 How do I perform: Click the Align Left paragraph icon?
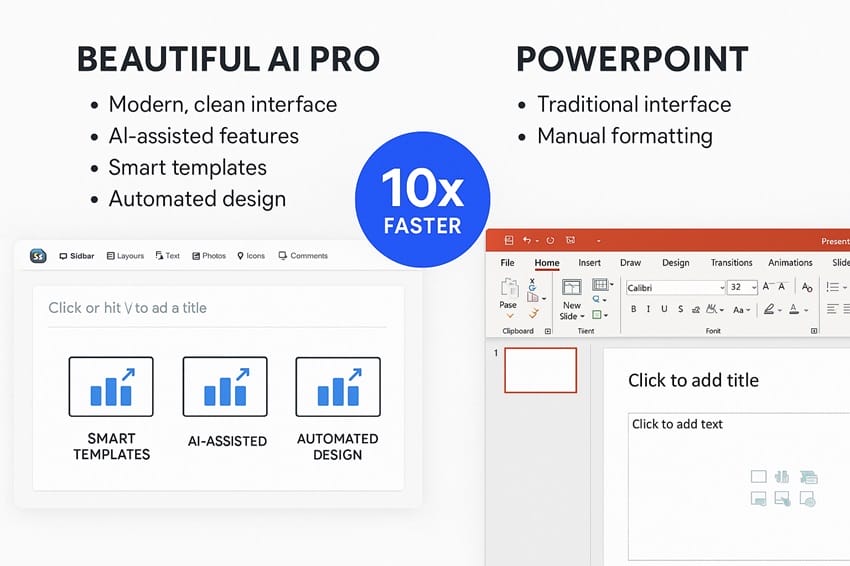click(x=832, y=309)
